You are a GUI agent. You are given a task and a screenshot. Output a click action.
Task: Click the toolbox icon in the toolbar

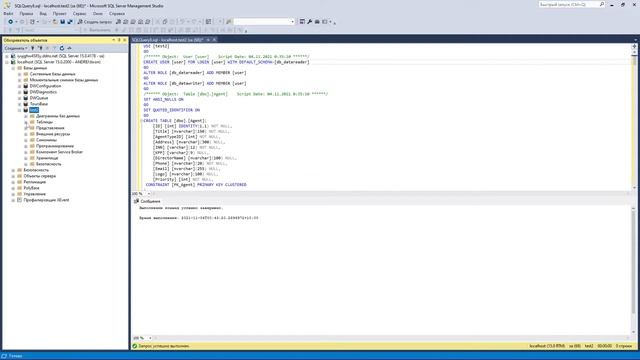[x=317, y=22]
